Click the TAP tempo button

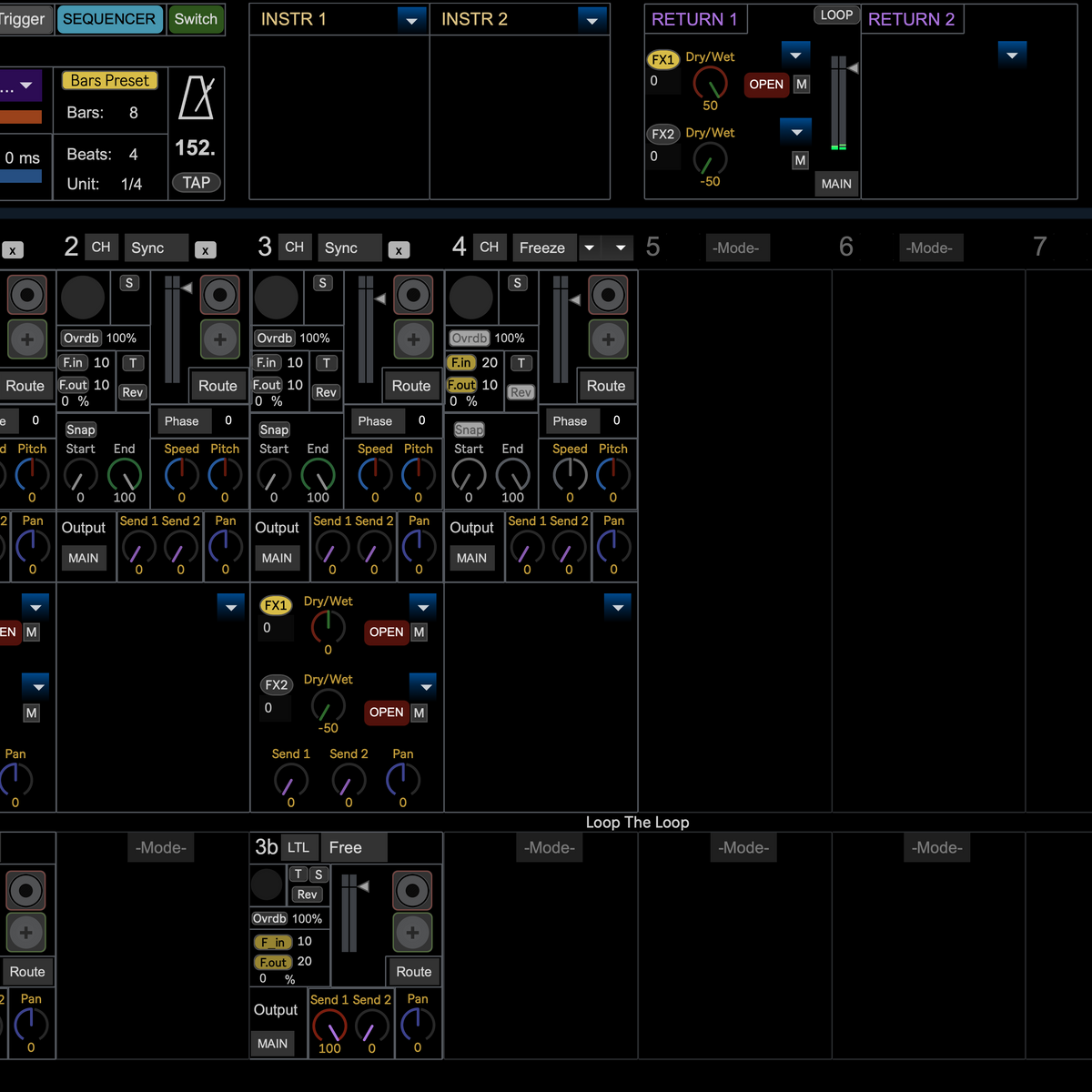197,183
